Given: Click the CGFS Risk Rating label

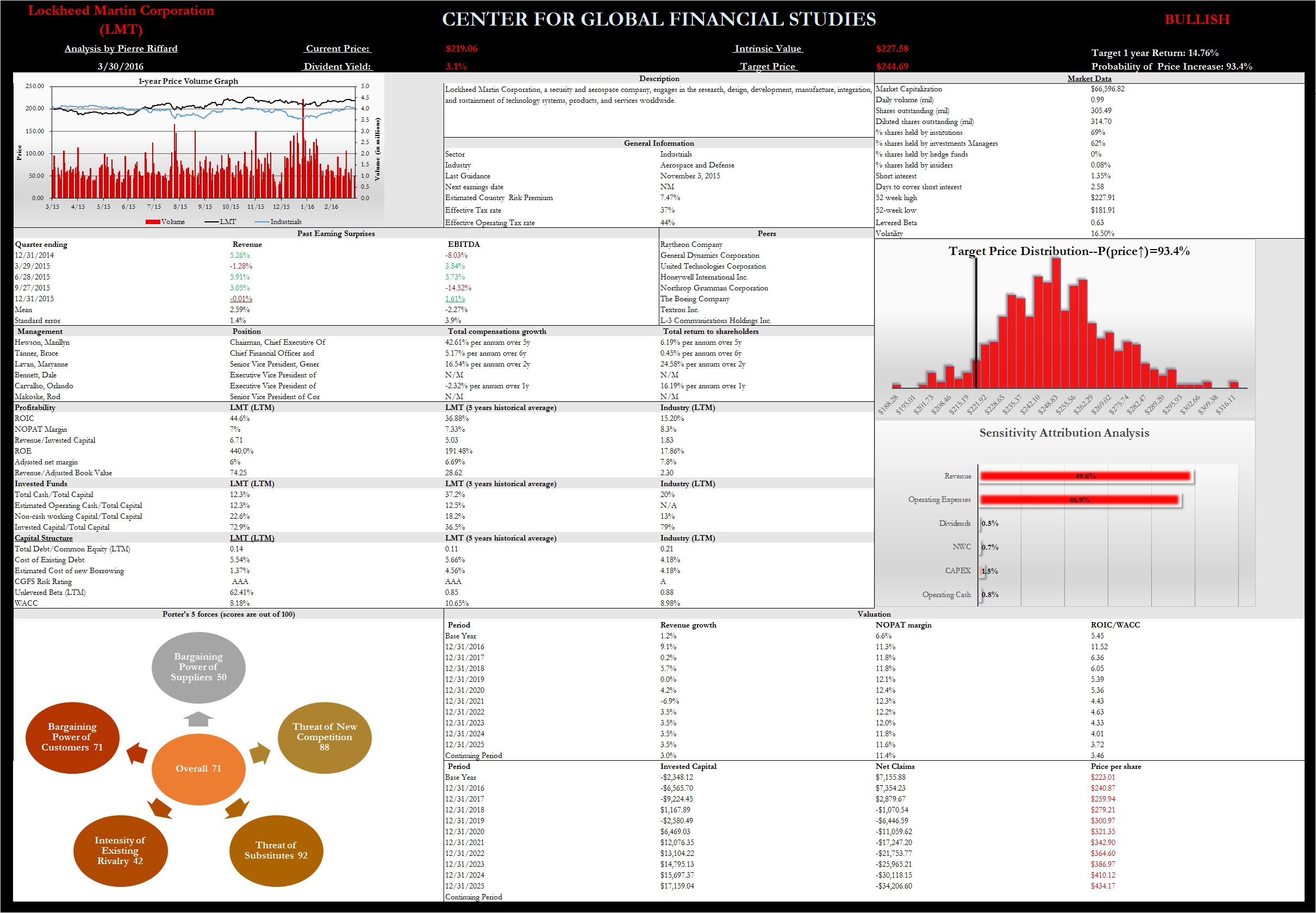Looking at the screenshot, I should point(43,581).
